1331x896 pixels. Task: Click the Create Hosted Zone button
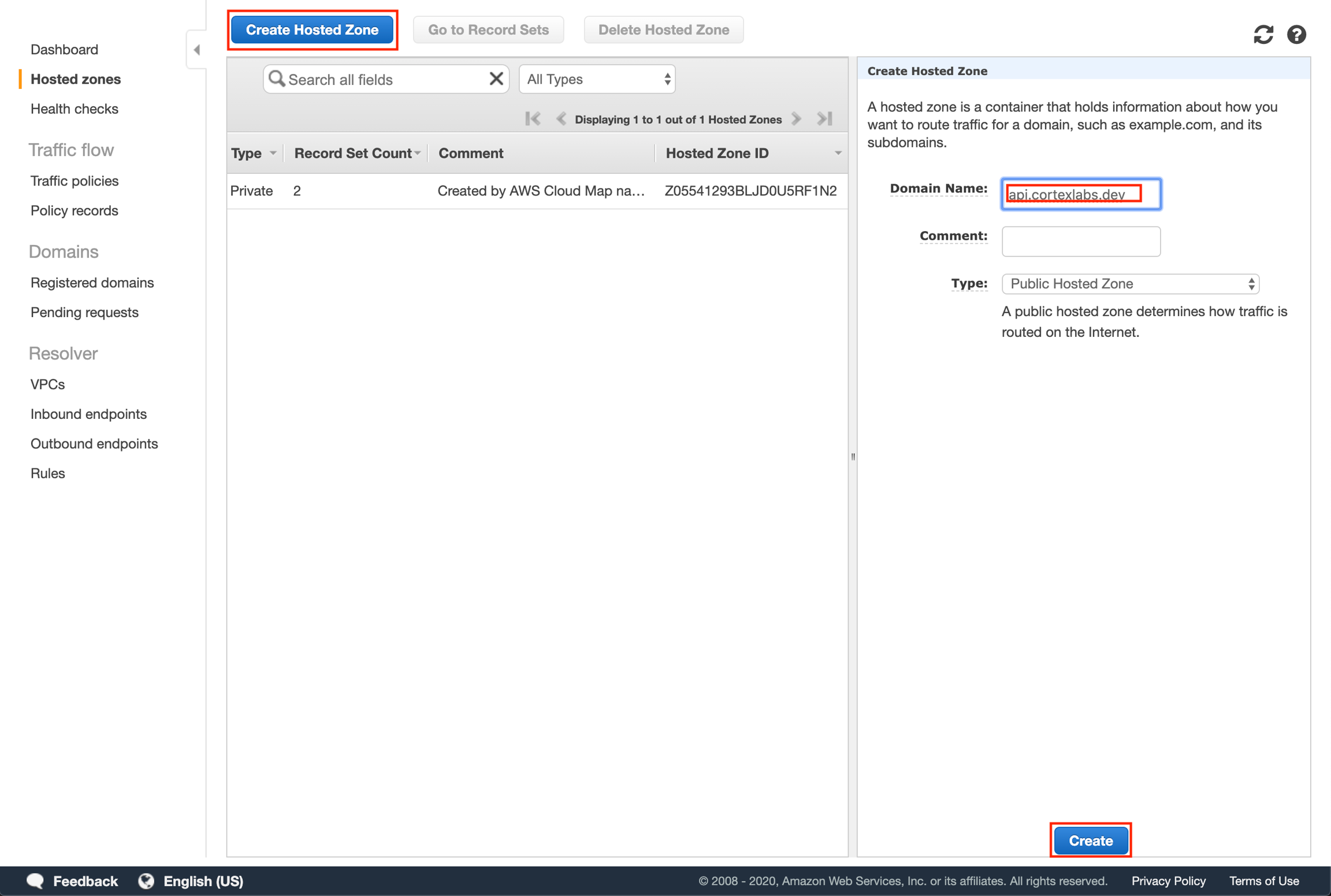[x=312, y=30]
